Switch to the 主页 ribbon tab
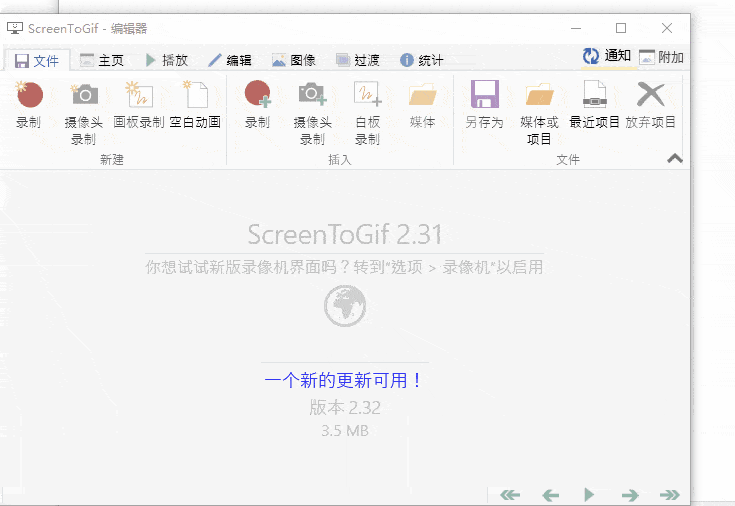 coord(102,60)
